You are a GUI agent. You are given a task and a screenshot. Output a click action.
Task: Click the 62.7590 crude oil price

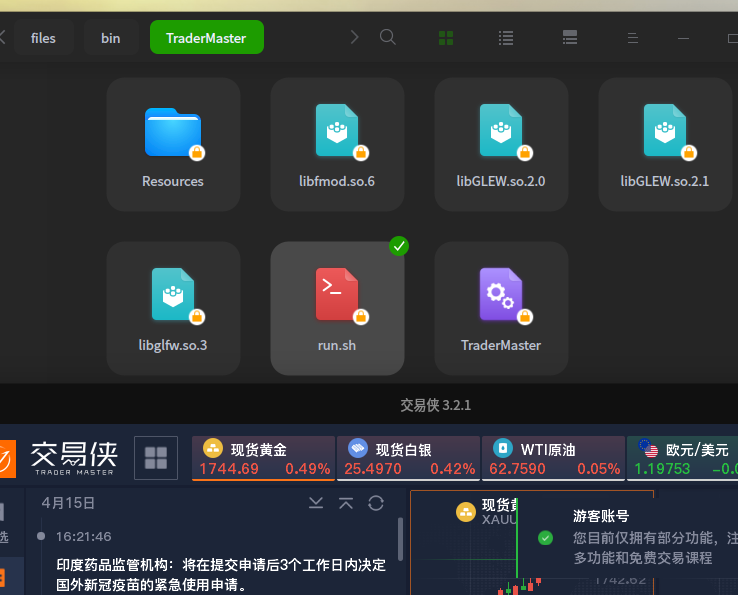coord(517,469)
